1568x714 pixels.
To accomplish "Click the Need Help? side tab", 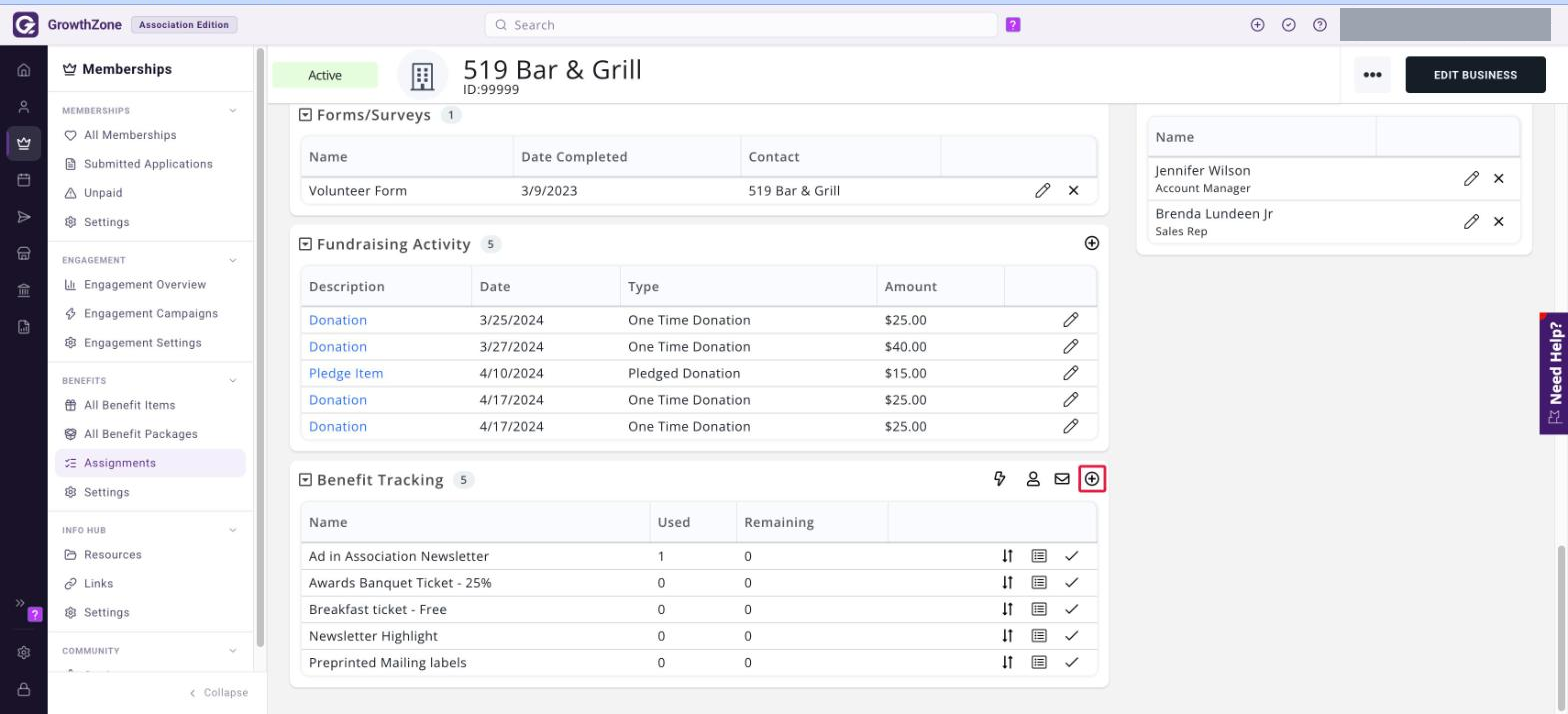I will coord(1554,373).
